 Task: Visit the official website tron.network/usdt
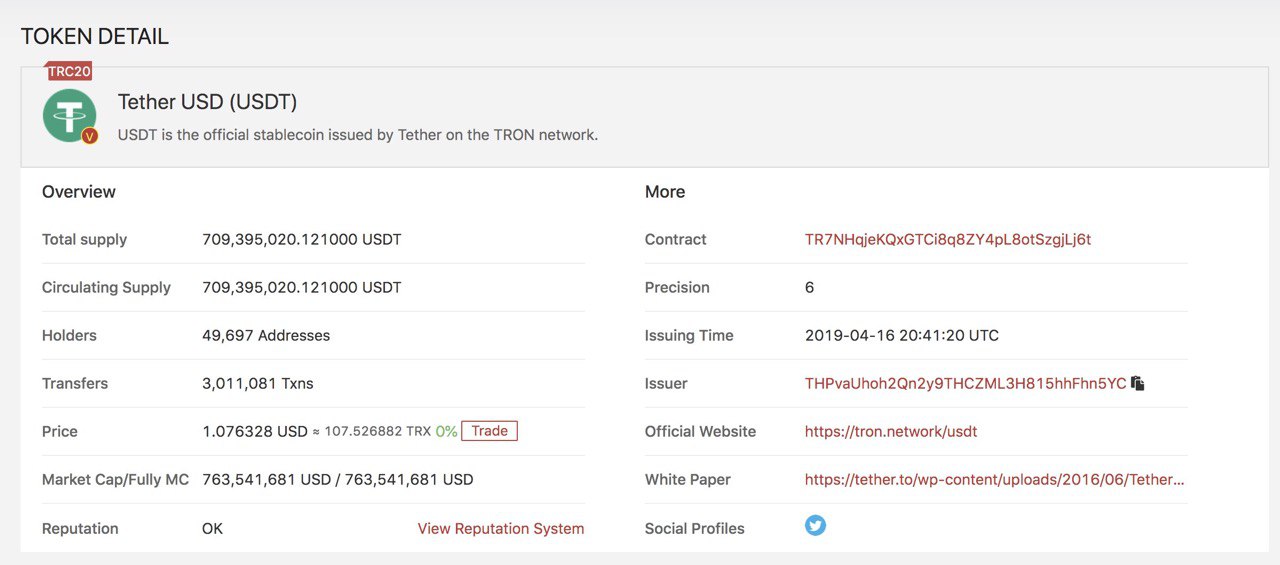click(x=891, y=431)
